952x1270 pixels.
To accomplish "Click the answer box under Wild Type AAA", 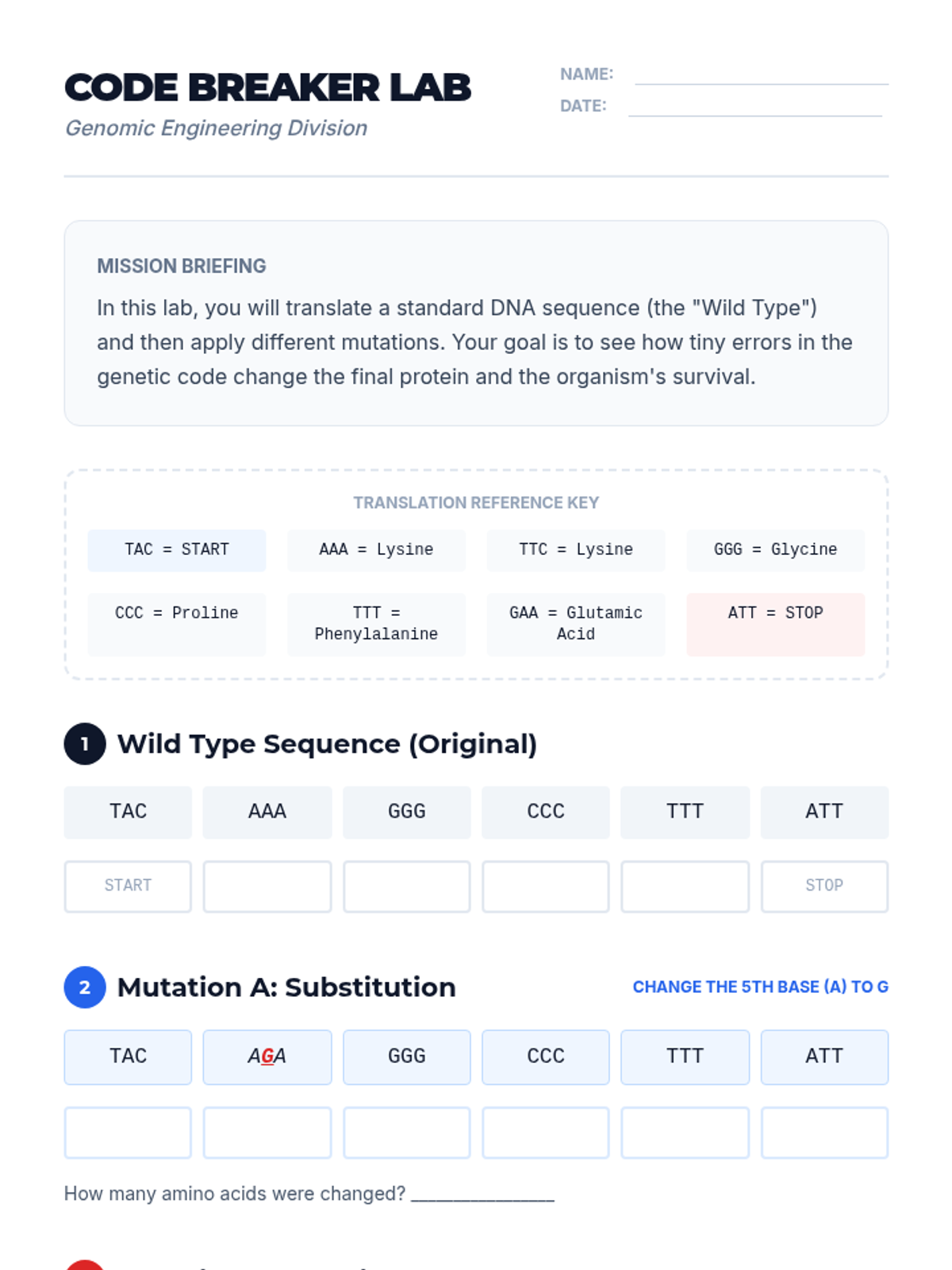I will [267, 887].
